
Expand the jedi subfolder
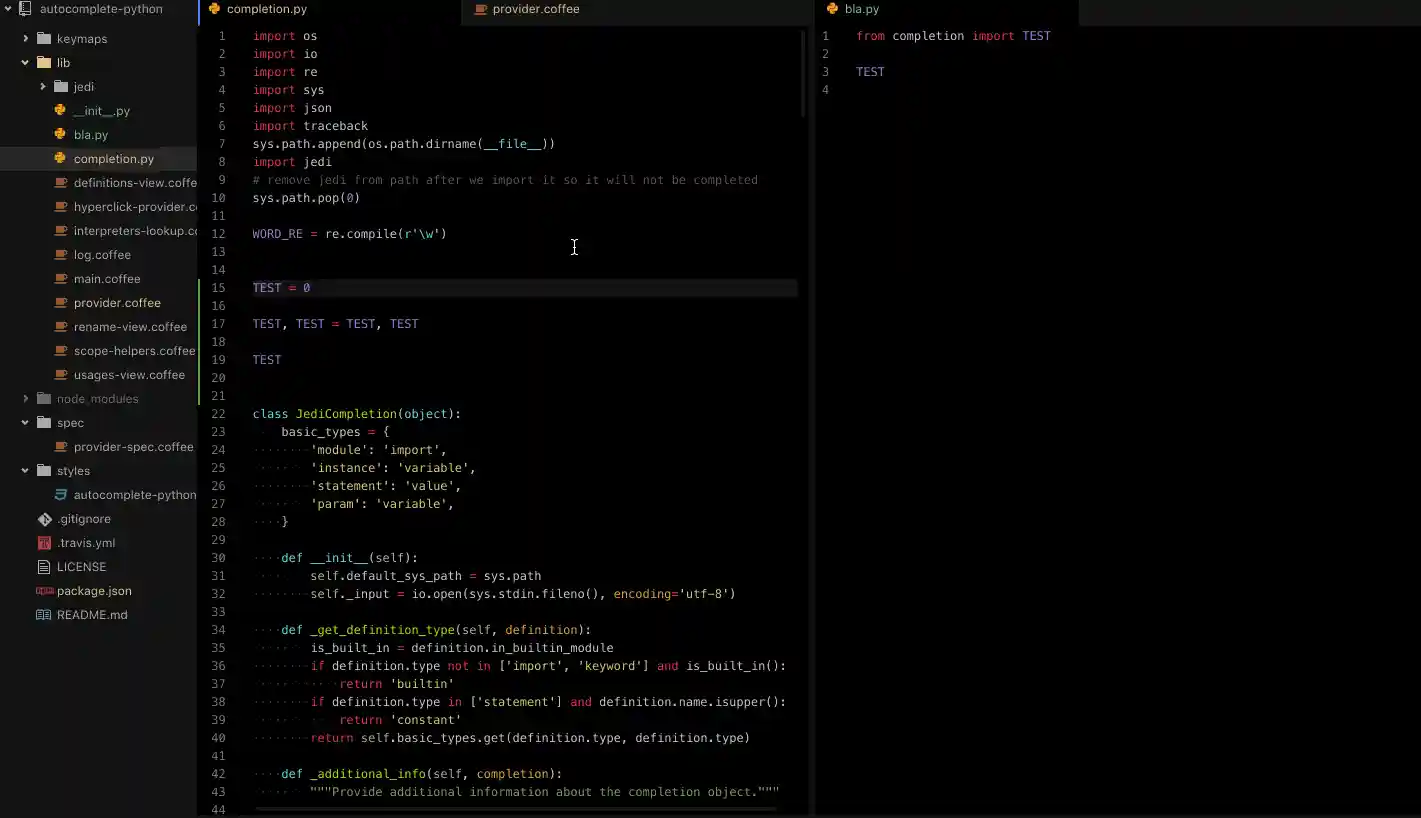43,87
